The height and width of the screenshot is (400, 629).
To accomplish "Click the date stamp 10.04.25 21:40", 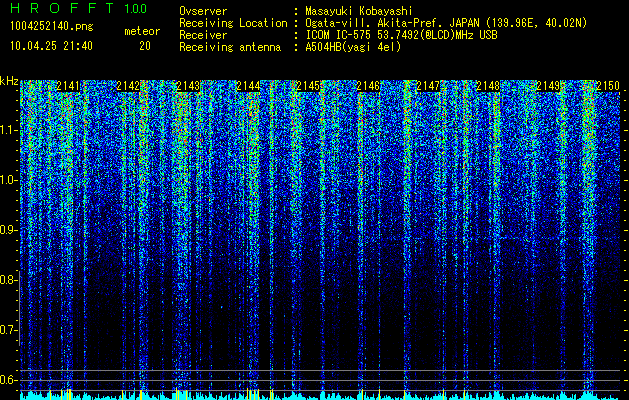I will (x=51, y=46).
